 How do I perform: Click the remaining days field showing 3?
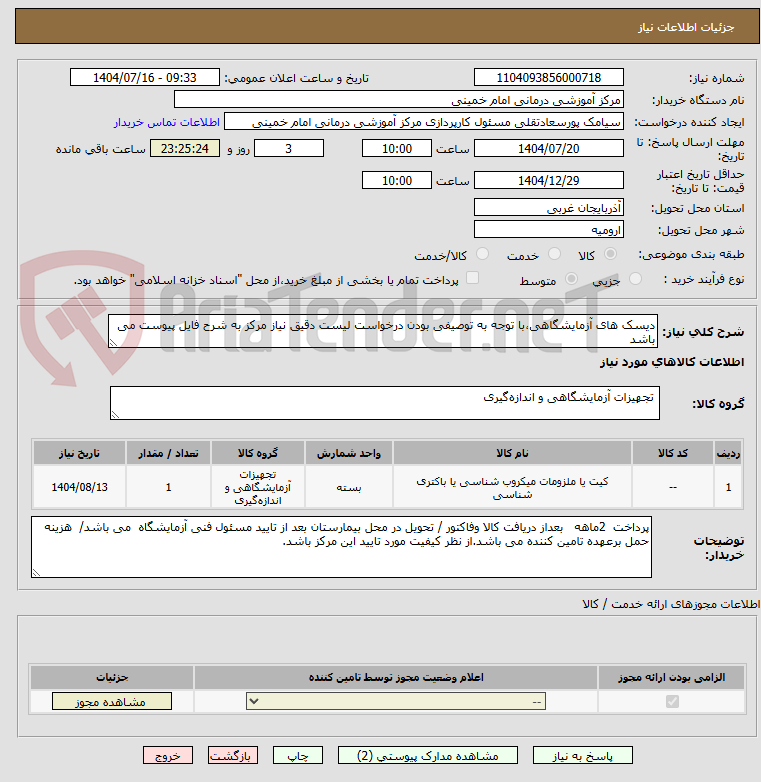[289, 149]
